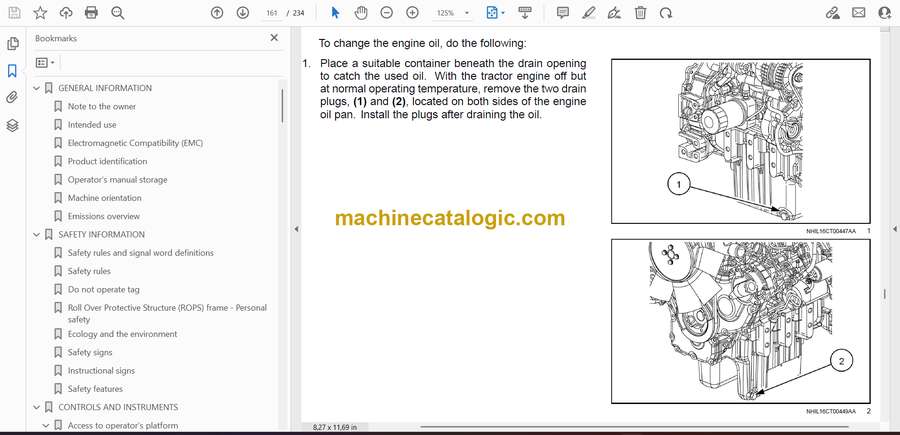Screen dimensions: 900x435
Task: Open the GENERAL INFORMATION bookmark
Action: 105,88
